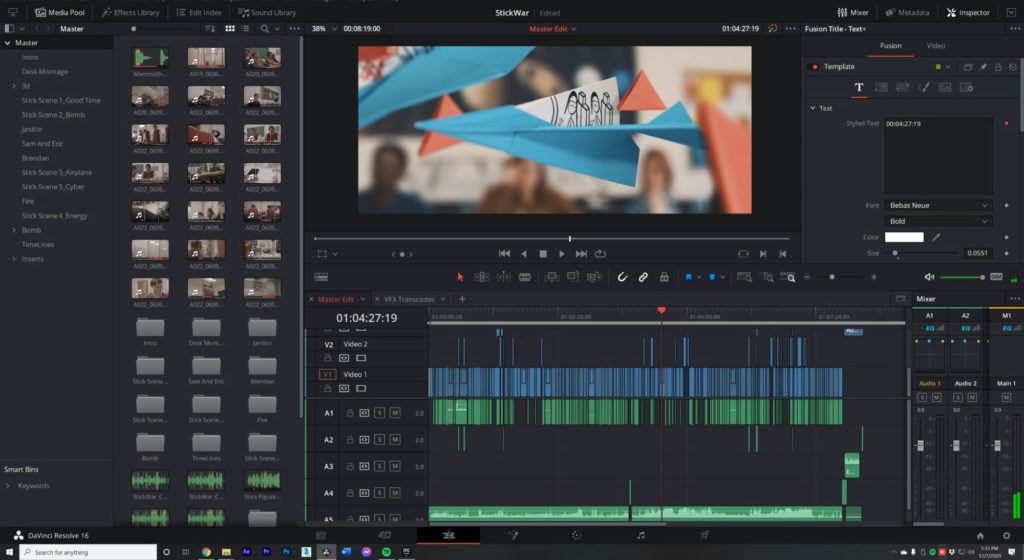The image size is (1024, 560).
Task: Click the Custom Zoom icon
Action: [x=788, y=277]
